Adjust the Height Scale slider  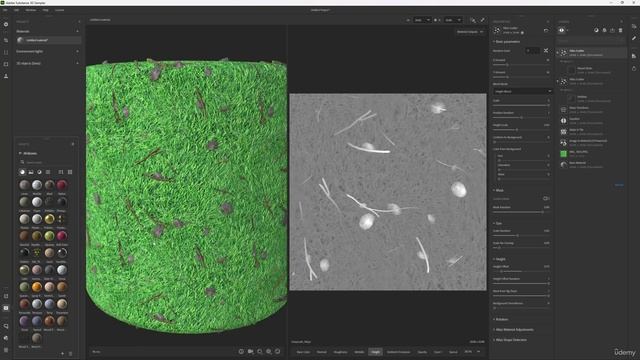(x=521, y=129)
